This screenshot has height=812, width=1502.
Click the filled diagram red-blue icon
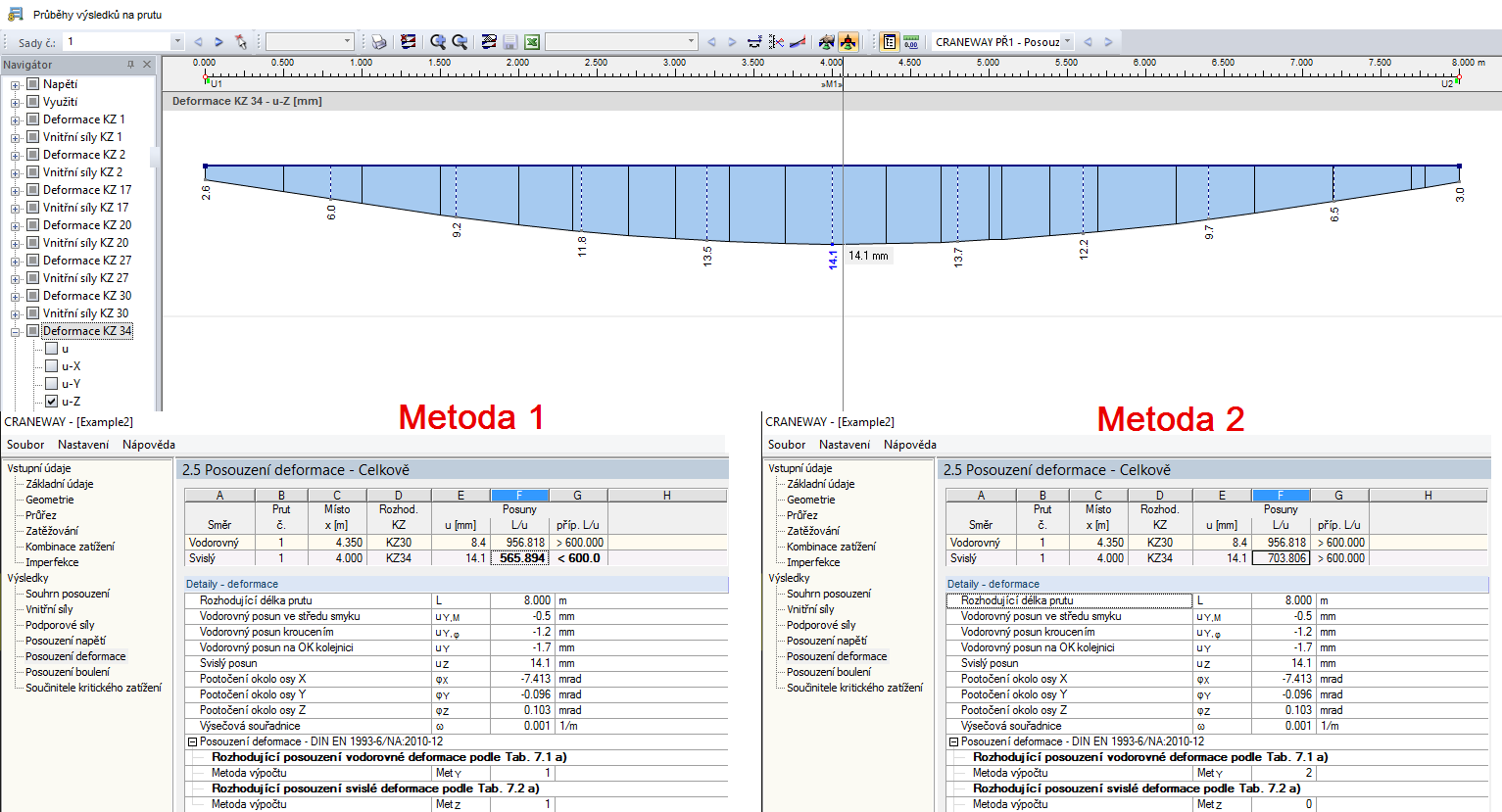tap(798, 42)
